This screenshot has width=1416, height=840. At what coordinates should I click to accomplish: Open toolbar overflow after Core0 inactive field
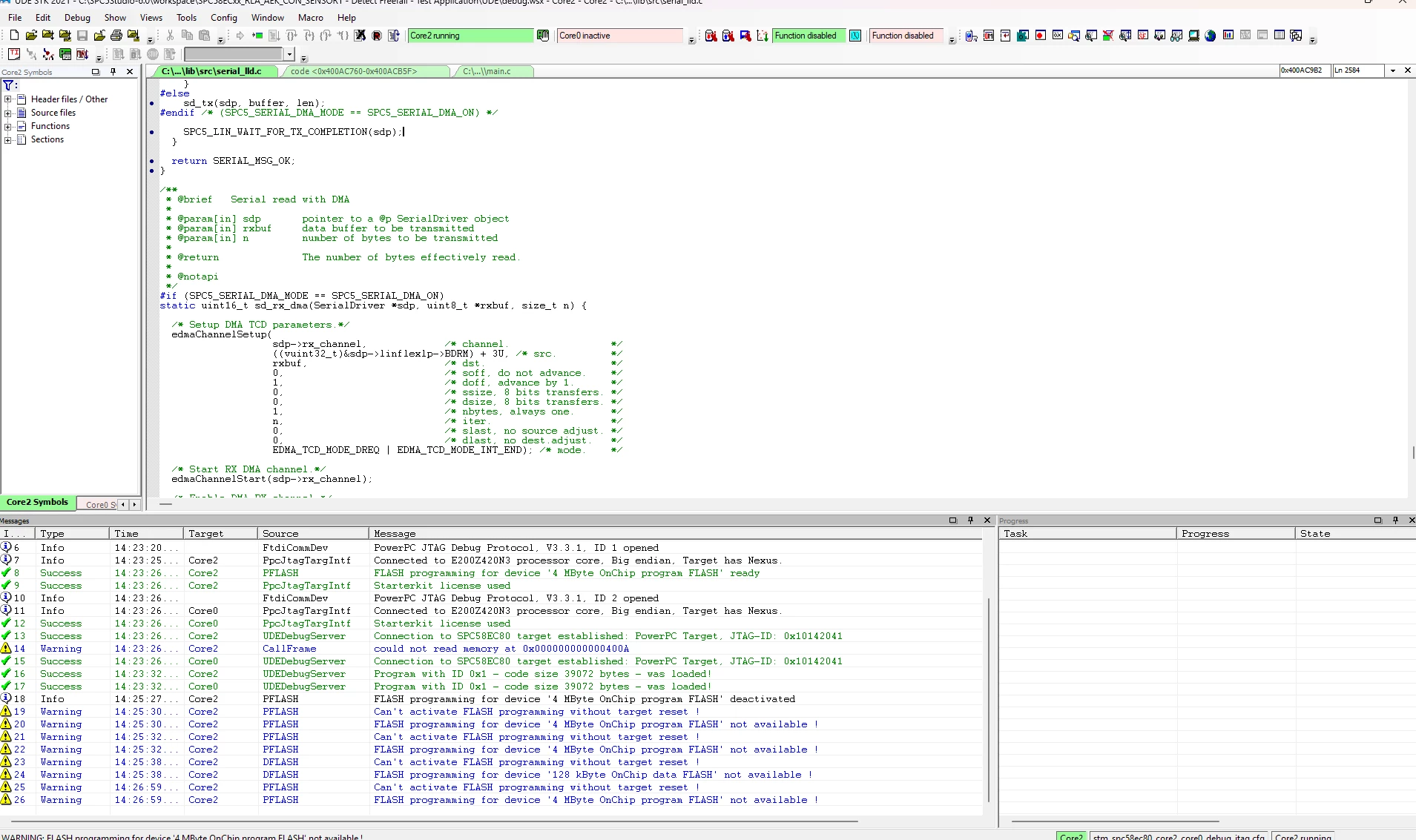click(691, 40)
